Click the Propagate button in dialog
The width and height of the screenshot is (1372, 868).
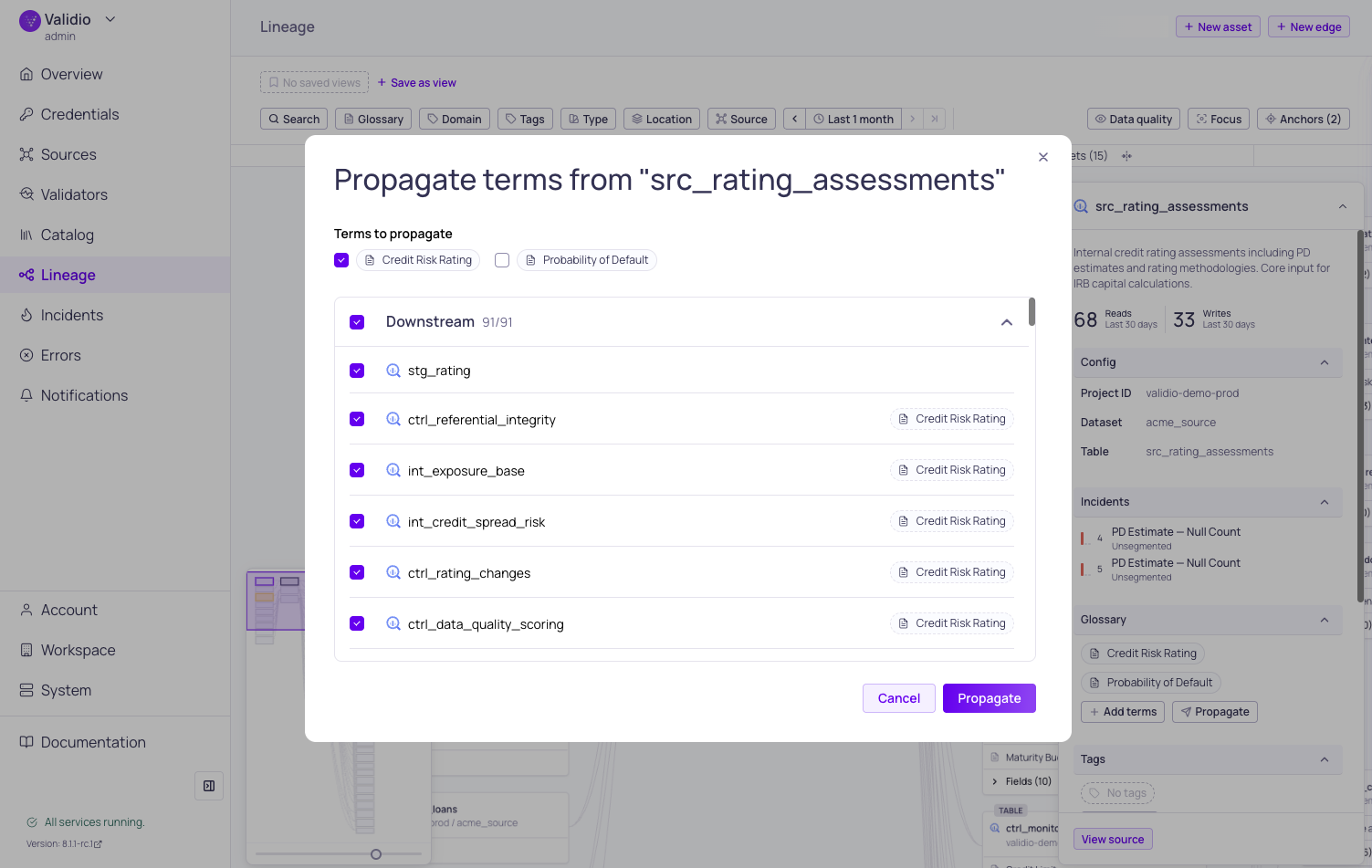point(990,698)
